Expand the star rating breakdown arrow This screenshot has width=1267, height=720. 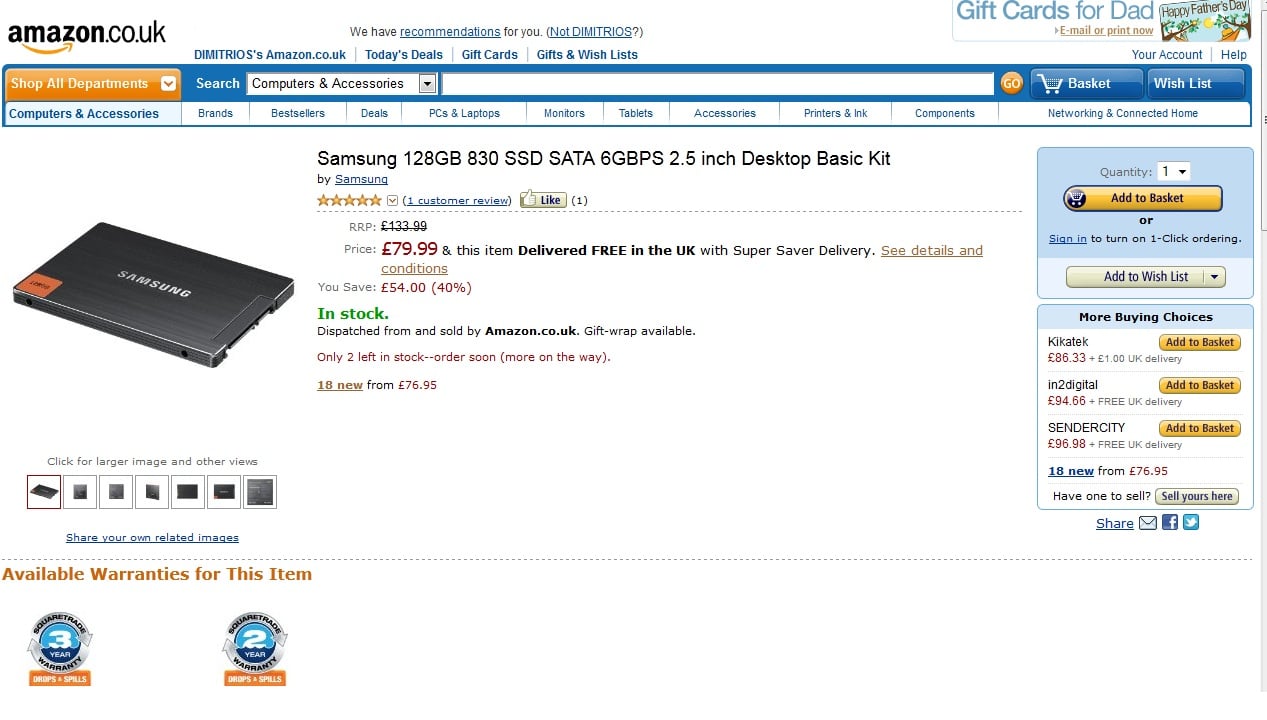click(393, 201)
